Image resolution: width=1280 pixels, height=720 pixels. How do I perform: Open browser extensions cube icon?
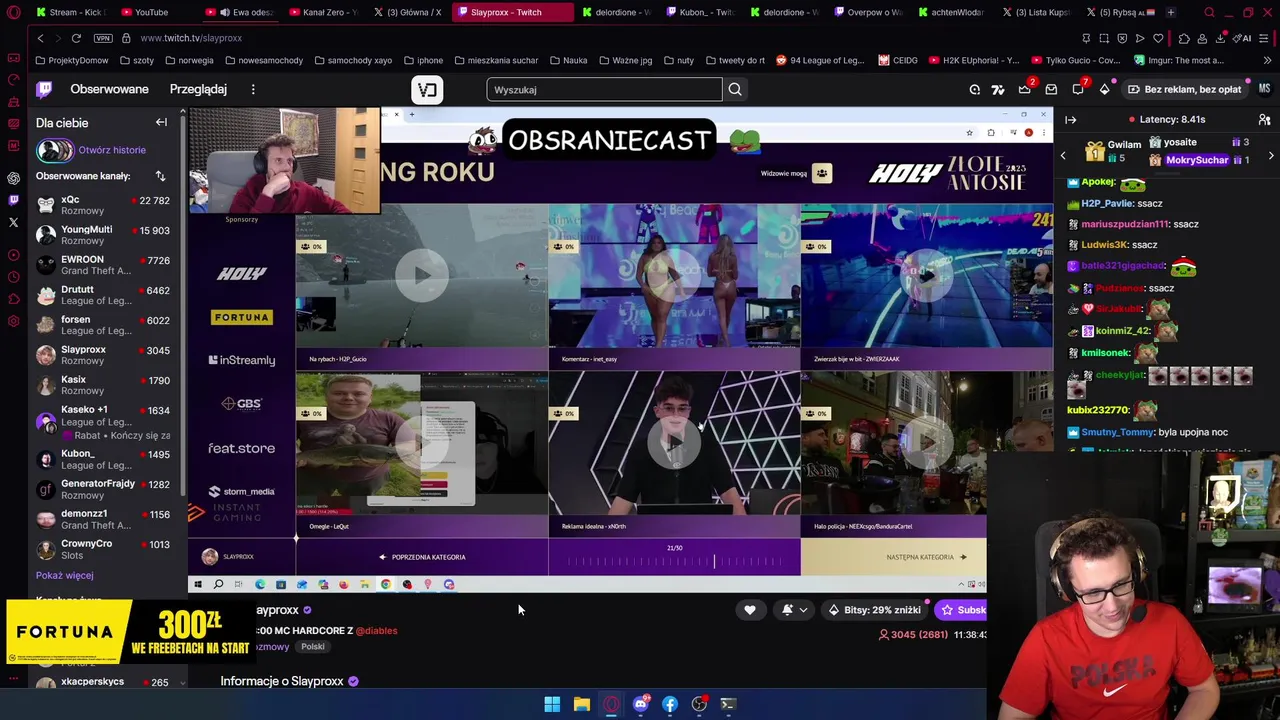[x=1184, y=38]
